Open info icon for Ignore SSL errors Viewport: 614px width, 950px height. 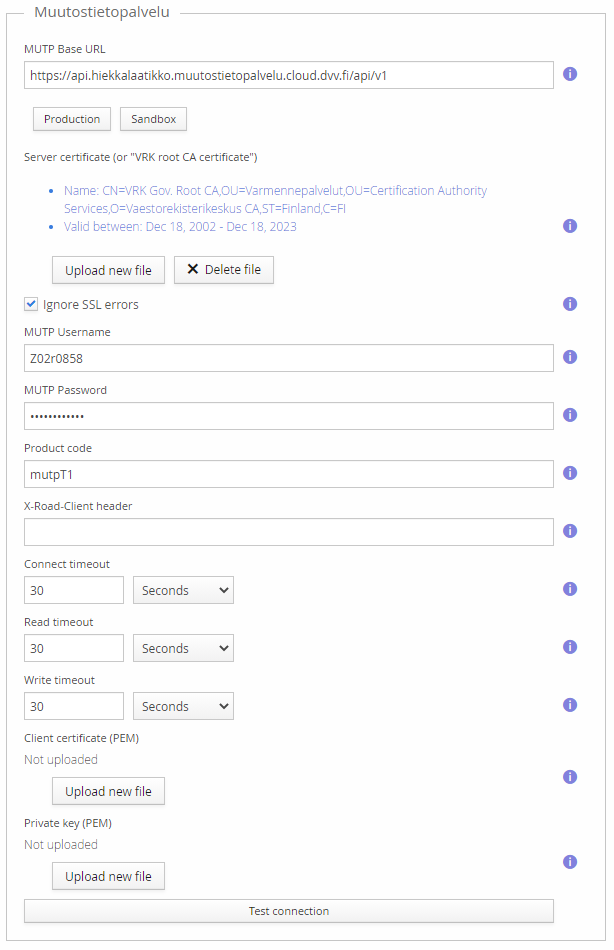click(x=570, y=304)
